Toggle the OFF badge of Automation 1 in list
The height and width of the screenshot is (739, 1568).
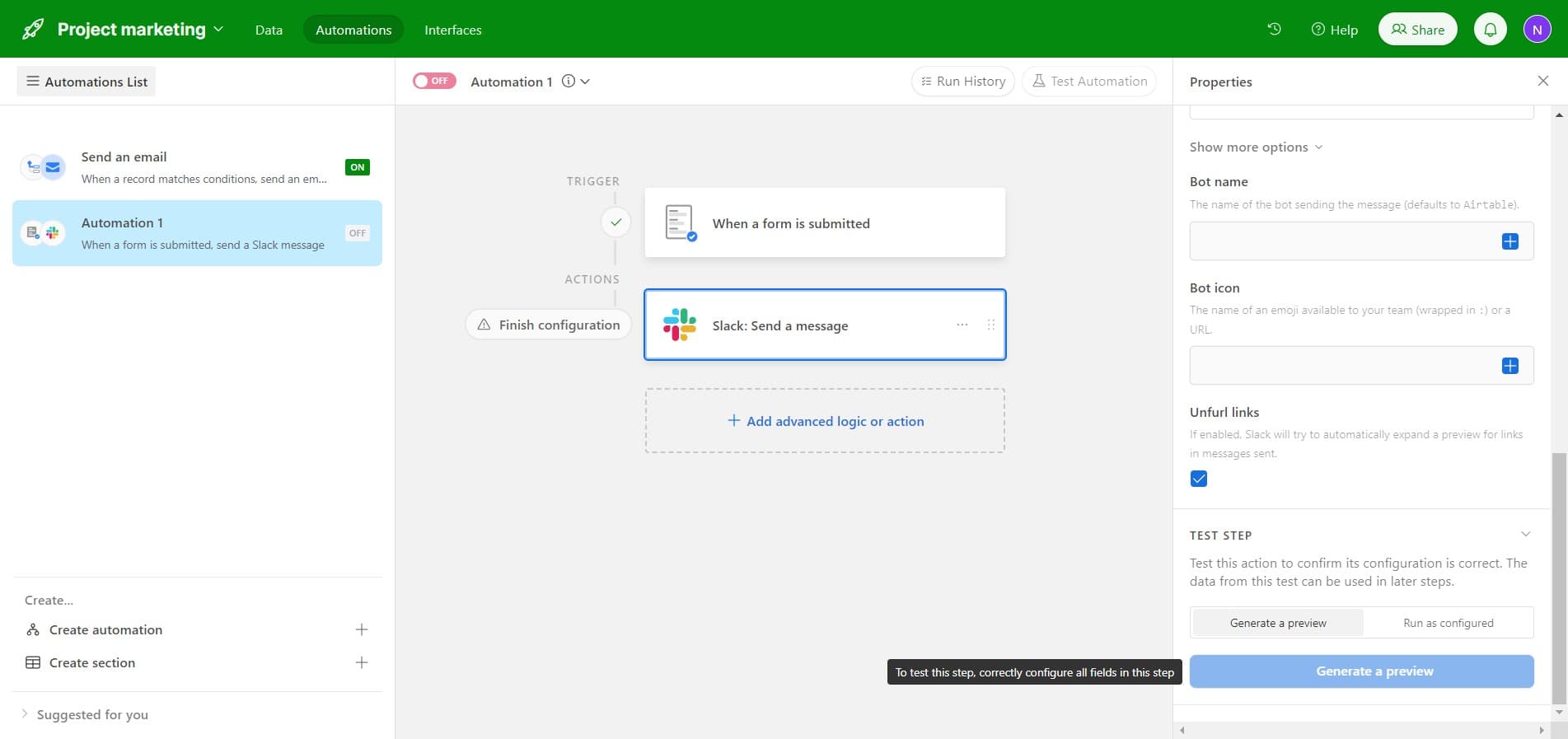[357, 233]
